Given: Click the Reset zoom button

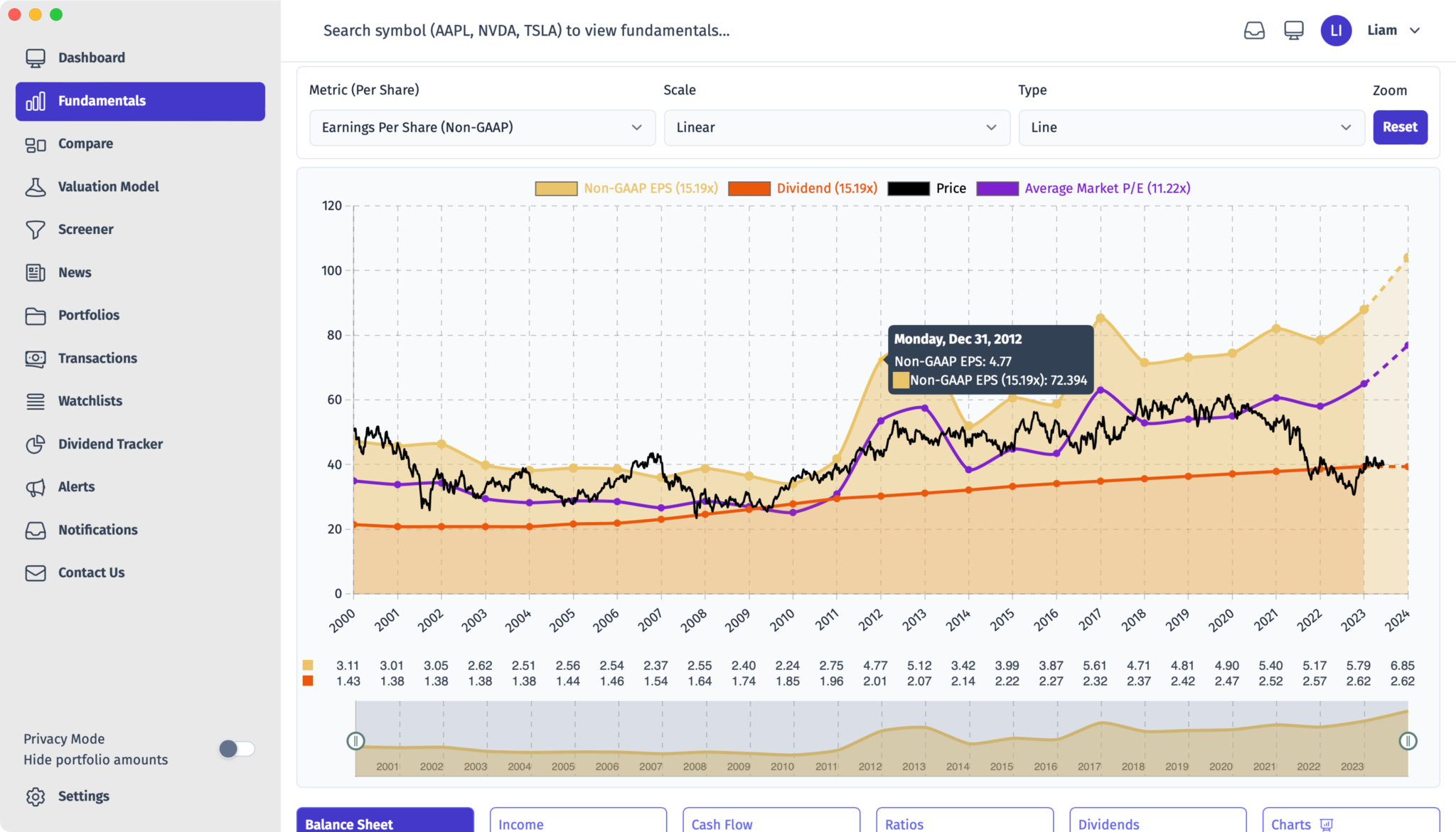Looking at the screenshot, I should [1400, 127].
